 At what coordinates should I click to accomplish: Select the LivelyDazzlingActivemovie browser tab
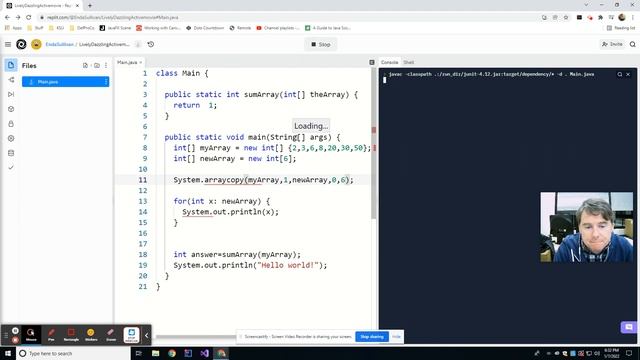click(42, 6)
